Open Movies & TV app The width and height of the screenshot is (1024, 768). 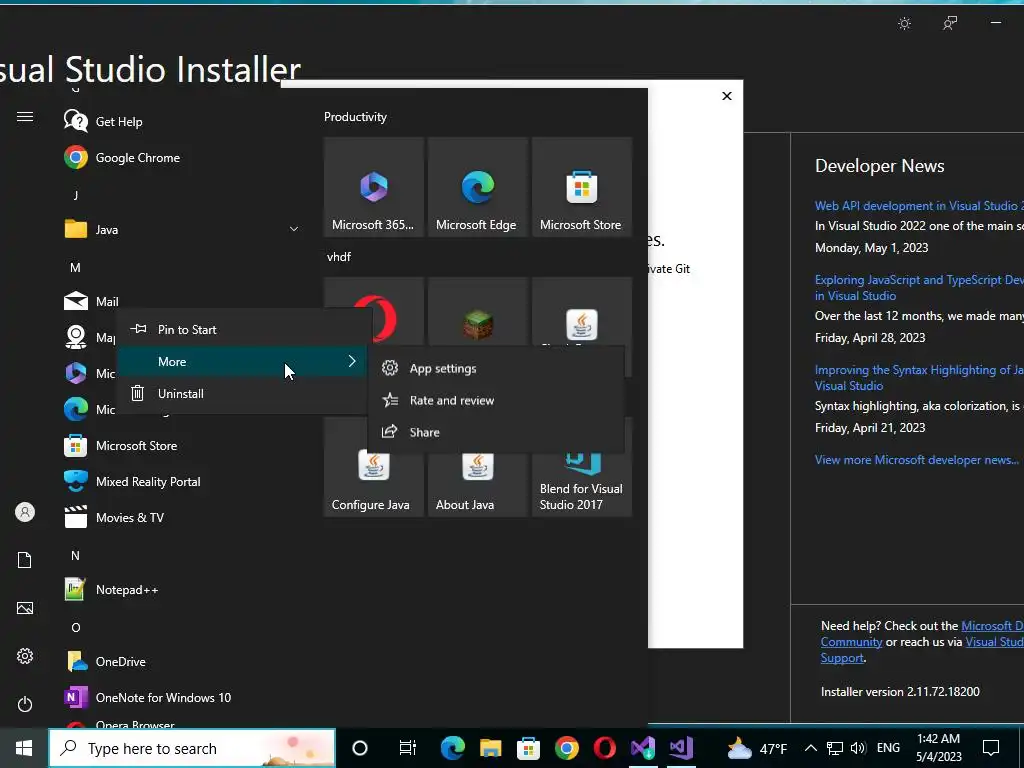[x=129, y=517]
